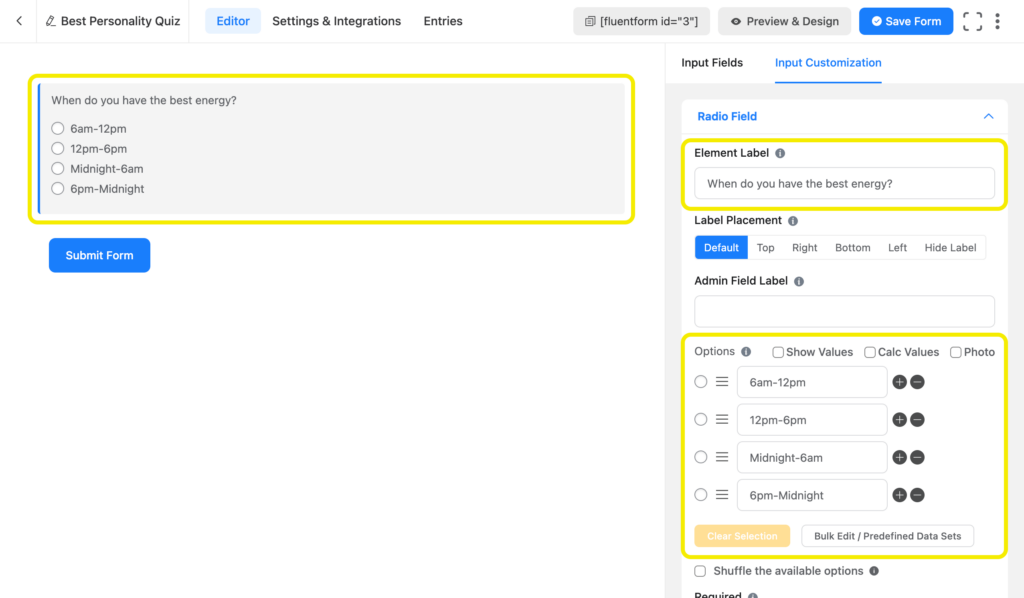Select Input Customization tab

(828, 63)
